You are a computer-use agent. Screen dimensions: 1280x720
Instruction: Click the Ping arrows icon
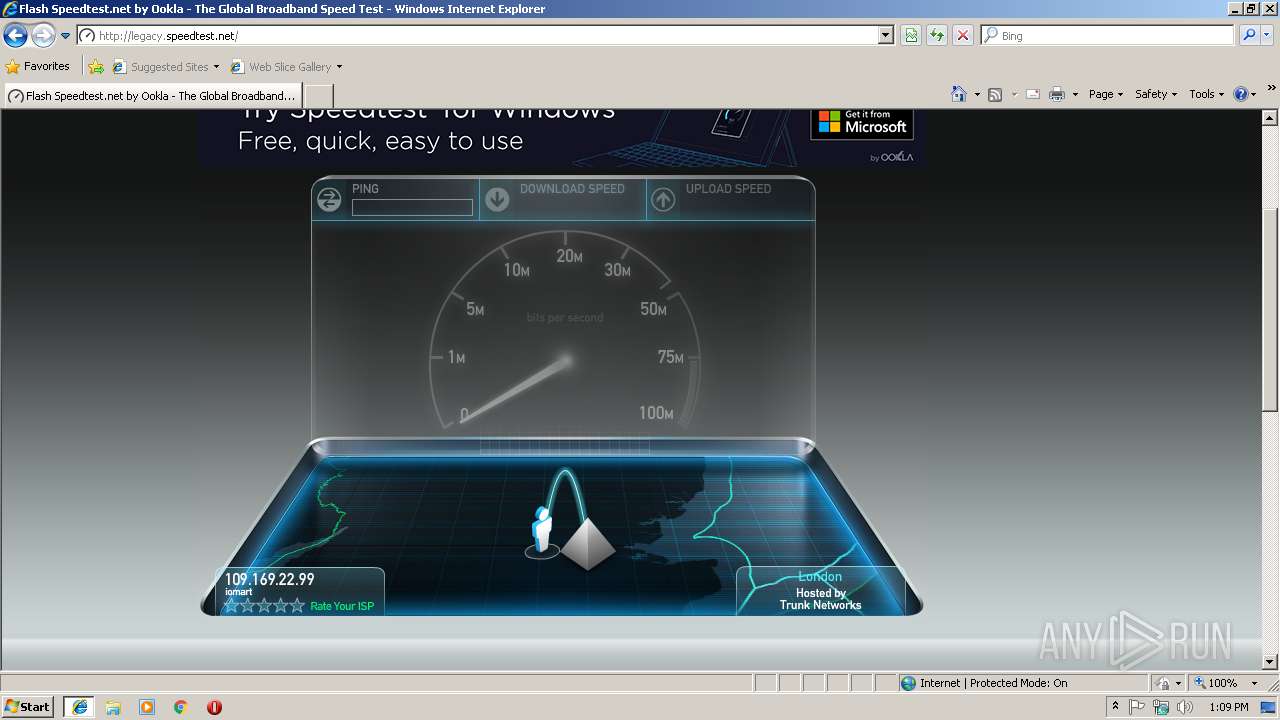point(329,200)
